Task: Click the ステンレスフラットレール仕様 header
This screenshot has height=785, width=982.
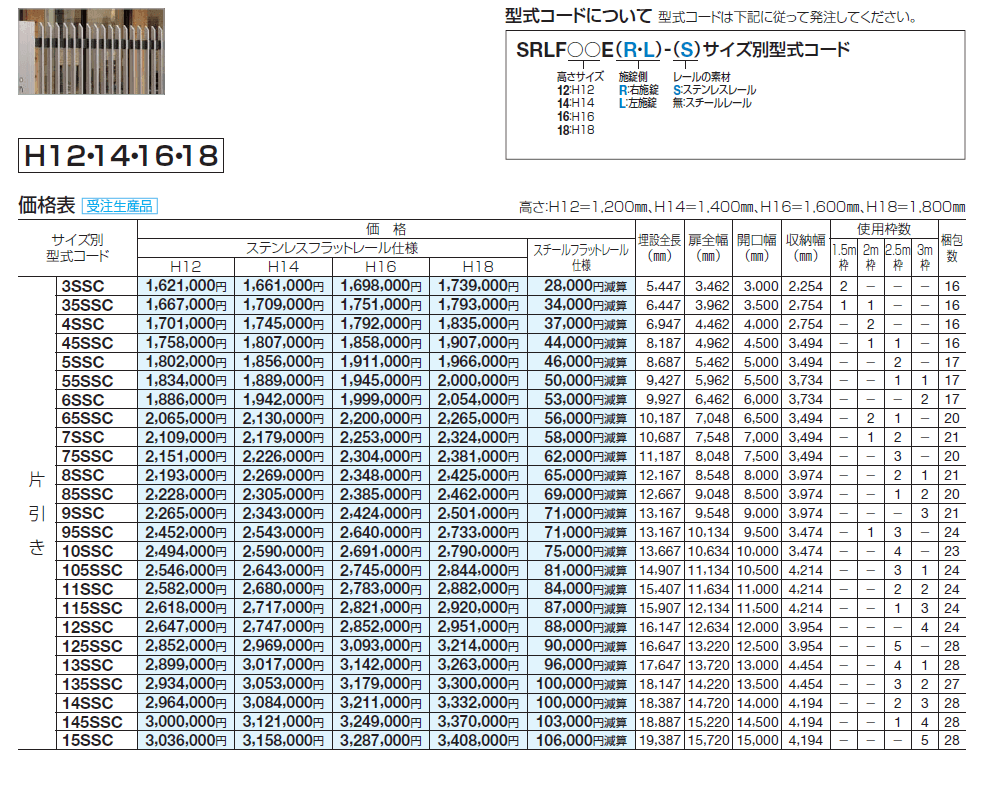Action: tap(332, 247)
